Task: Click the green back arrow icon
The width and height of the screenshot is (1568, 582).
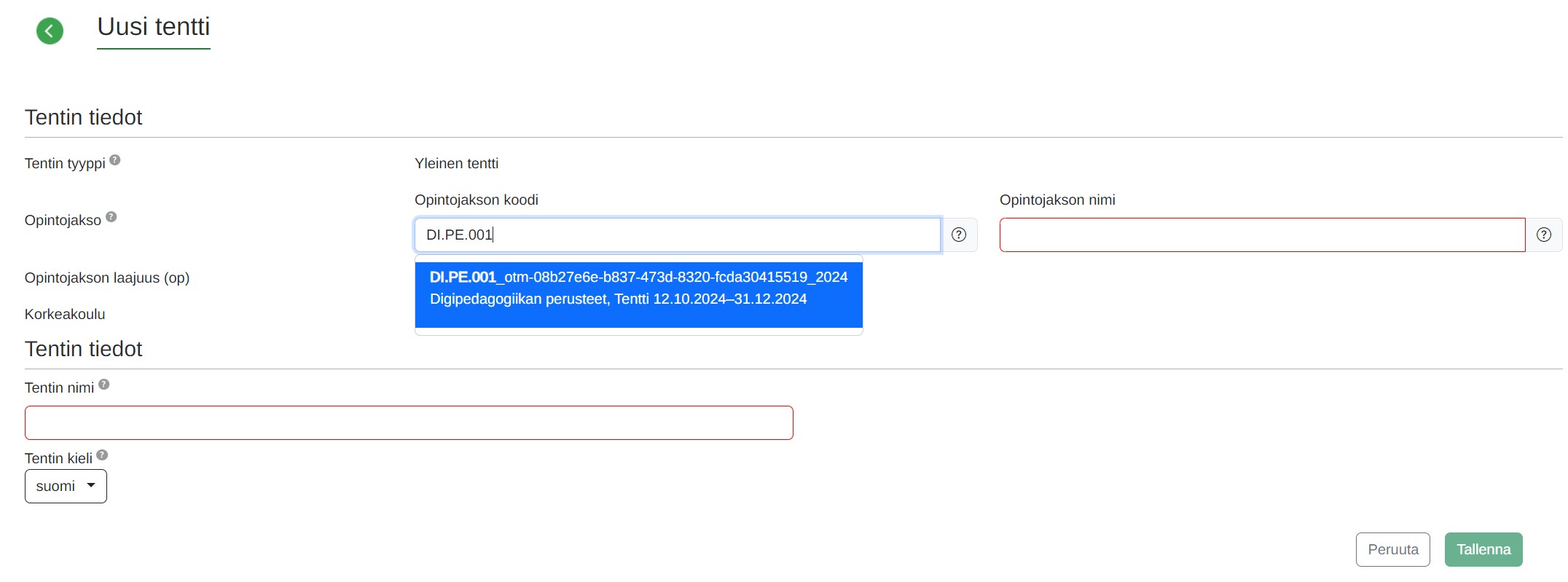Action: 50,31
